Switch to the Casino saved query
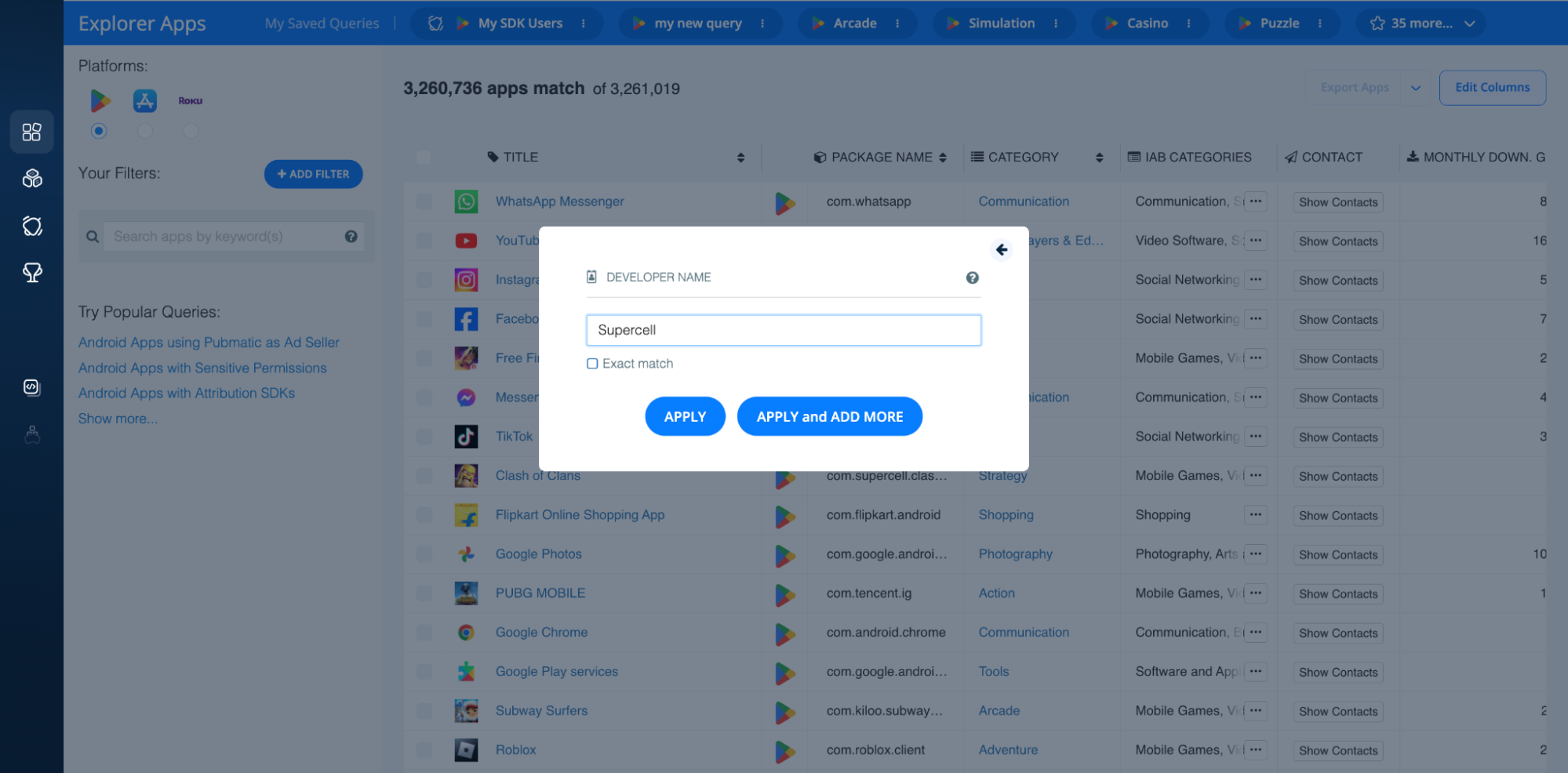 click(x=1148, y=24)
